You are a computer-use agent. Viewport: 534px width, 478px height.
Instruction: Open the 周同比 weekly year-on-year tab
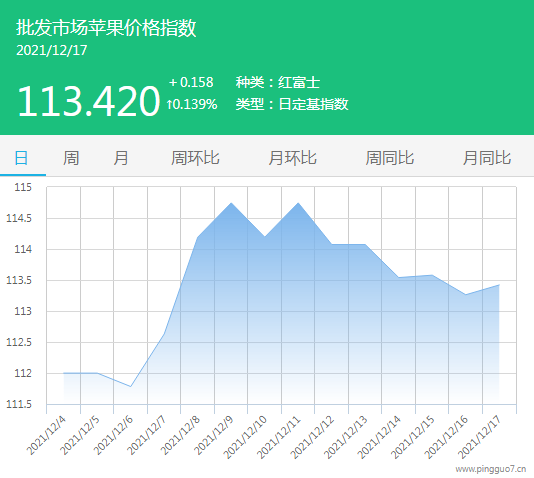(390, 158)
